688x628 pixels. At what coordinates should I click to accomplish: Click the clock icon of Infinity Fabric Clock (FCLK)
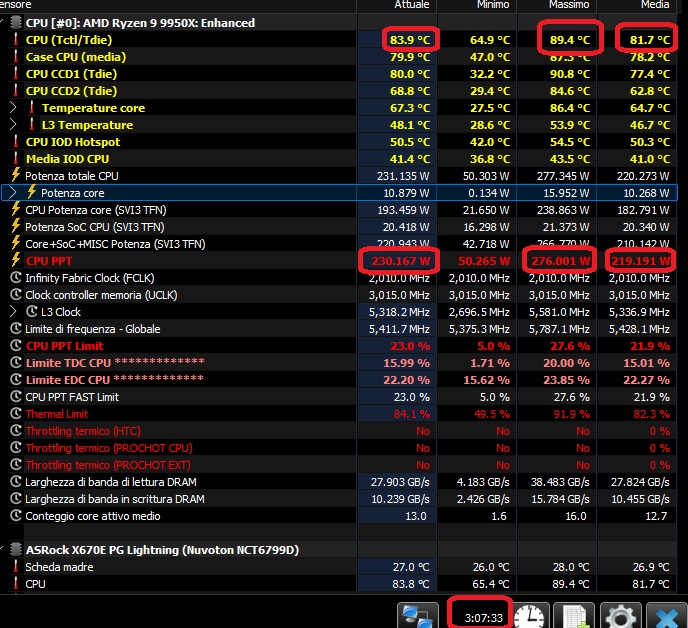(16, 277)
